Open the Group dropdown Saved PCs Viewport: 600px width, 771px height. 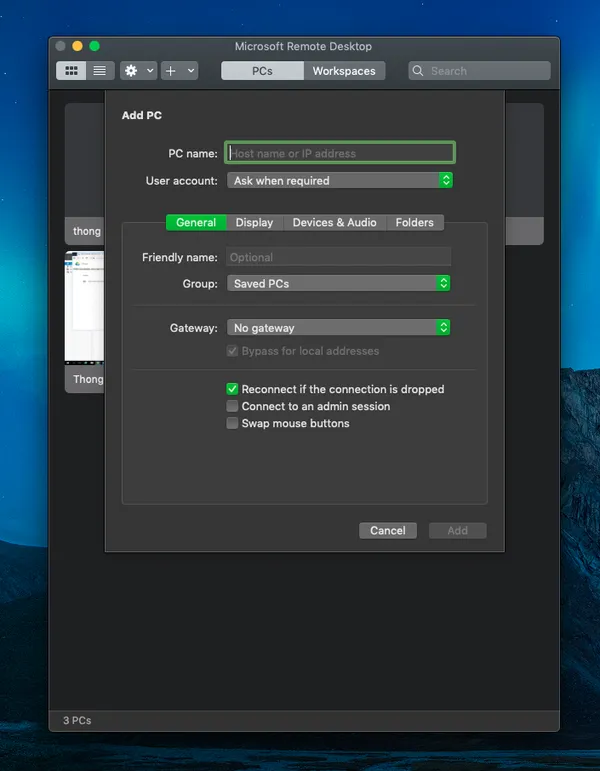(338, 283)
